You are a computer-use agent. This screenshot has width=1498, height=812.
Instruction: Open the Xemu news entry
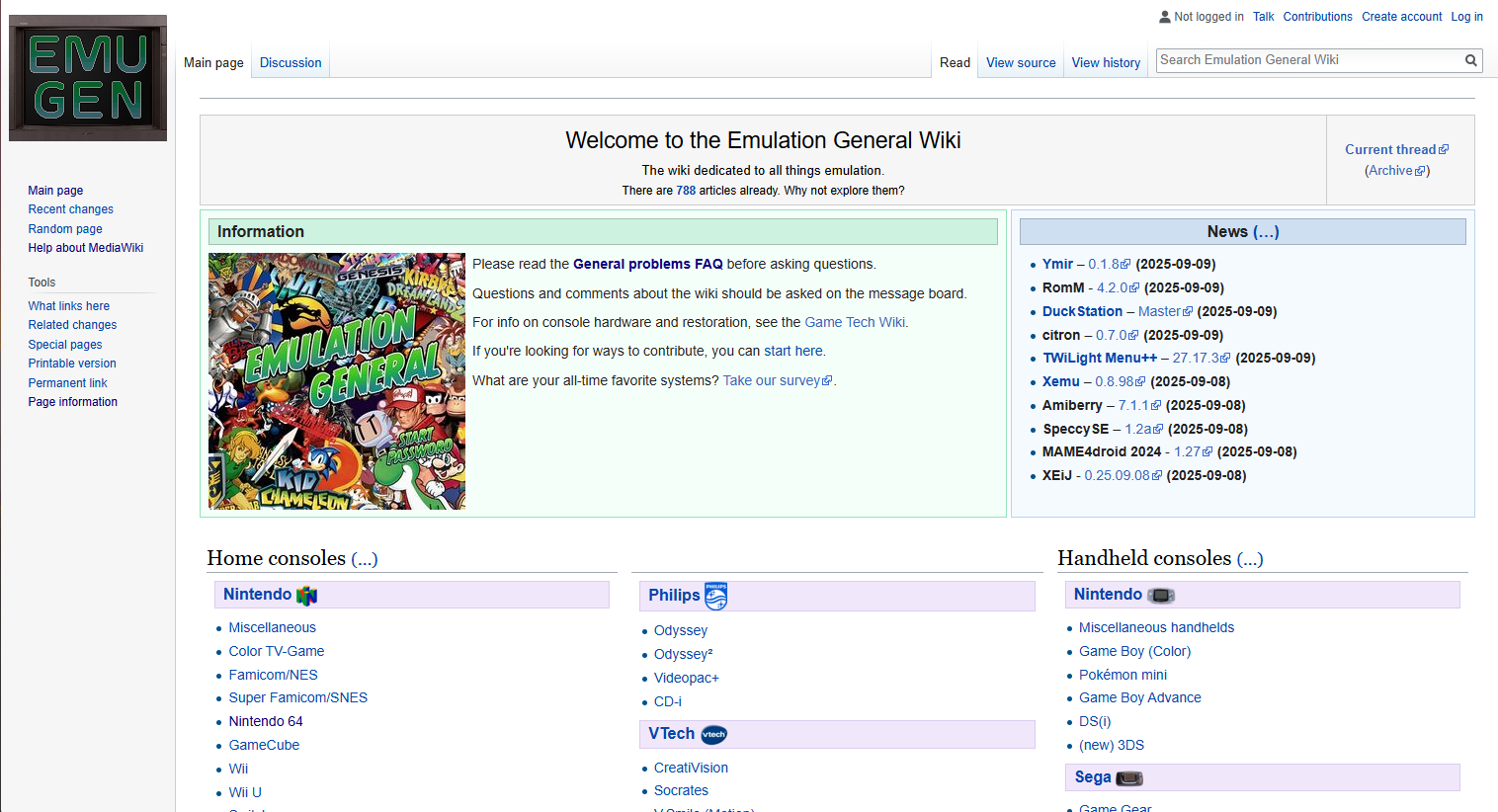pyautogui.click(x=1061, y=381)
